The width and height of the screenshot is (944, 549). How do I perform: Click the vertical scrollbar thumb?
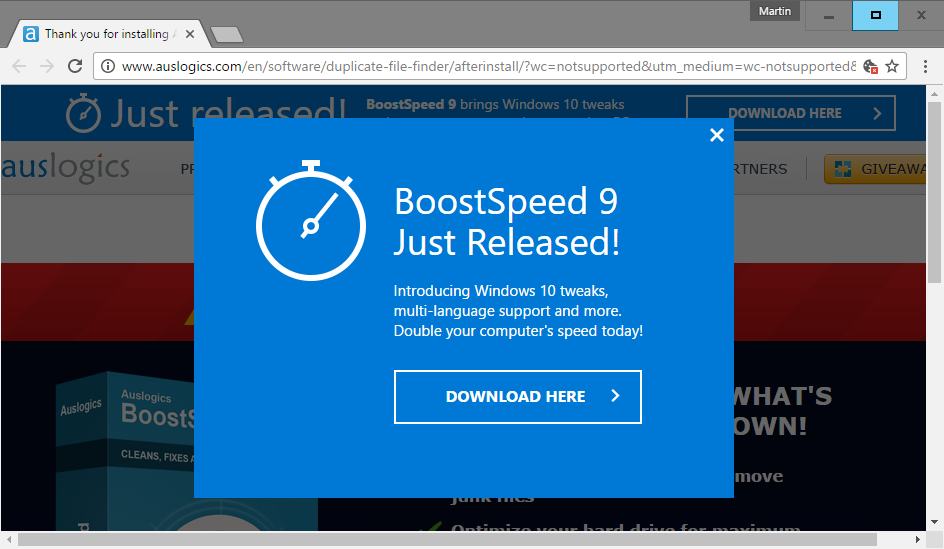(934, 191)
